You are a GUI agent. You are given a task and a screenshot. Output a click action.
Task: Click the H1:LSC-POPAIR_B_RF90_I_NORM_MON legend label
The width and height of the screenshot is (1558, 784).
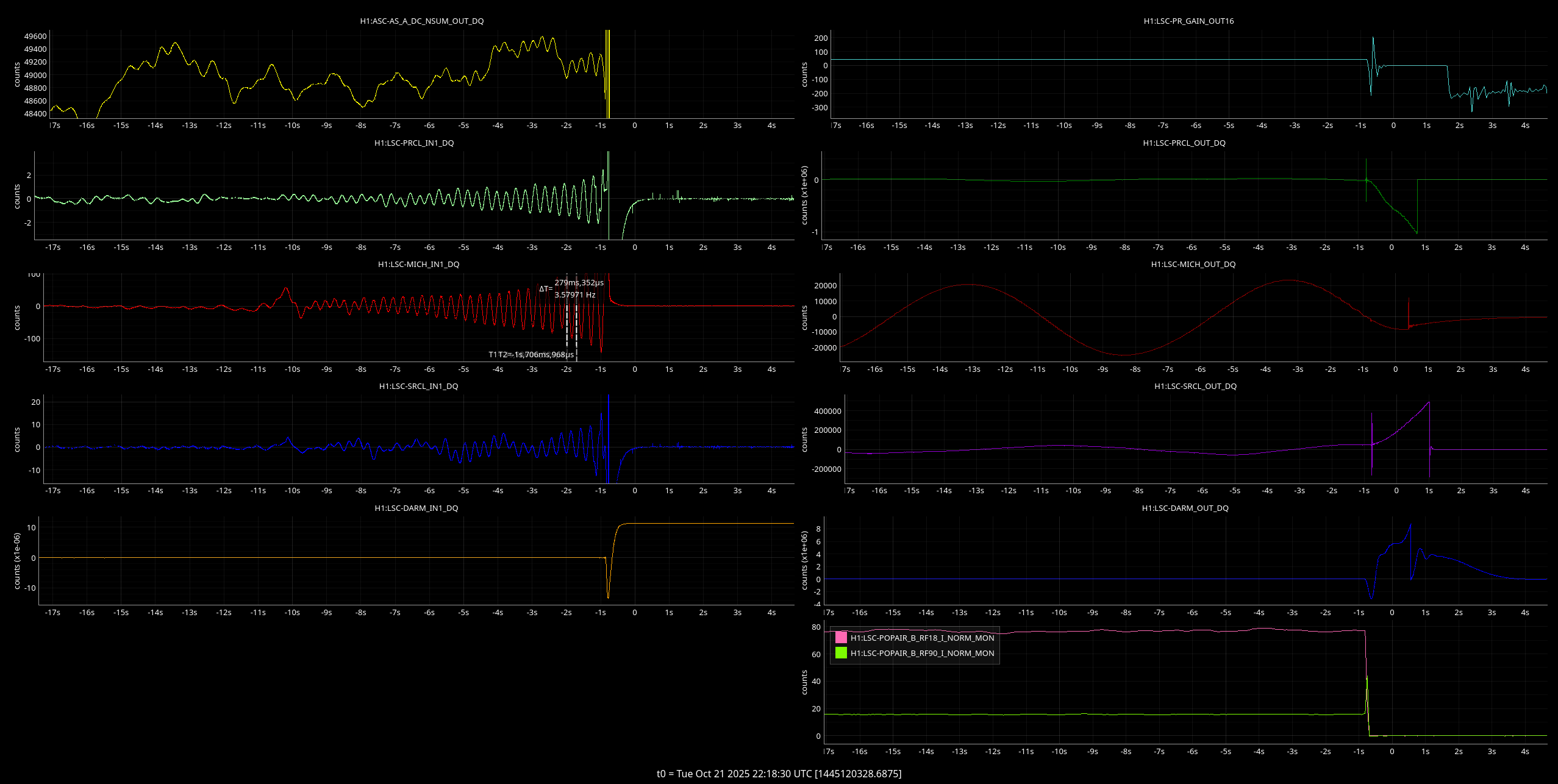[922, 653]
